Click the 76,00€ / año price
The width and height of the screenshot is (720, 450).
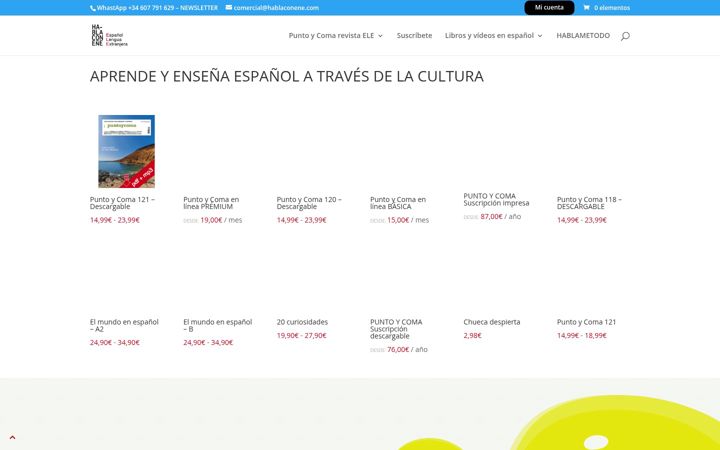(407, 349)
